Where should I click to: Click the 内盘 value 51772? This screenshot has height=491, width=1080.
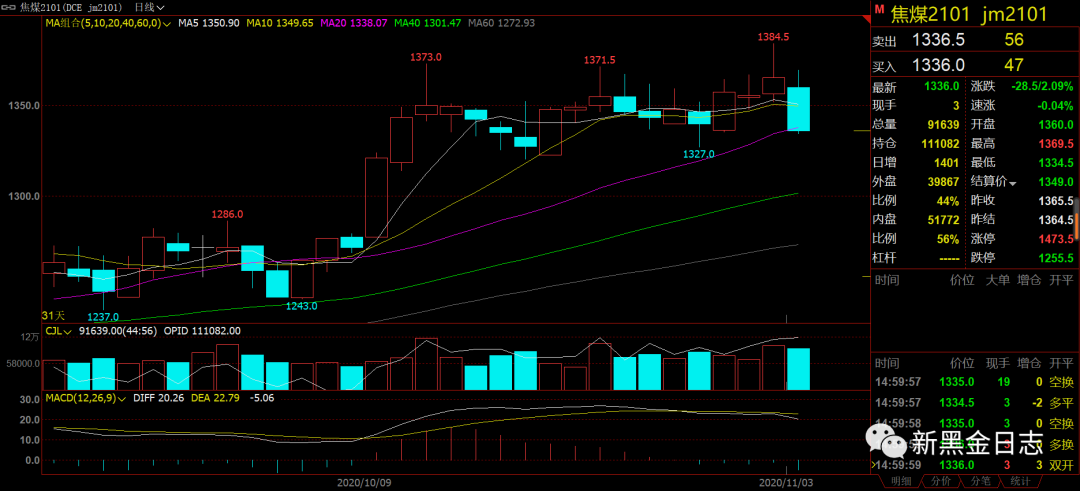(943, 220)
